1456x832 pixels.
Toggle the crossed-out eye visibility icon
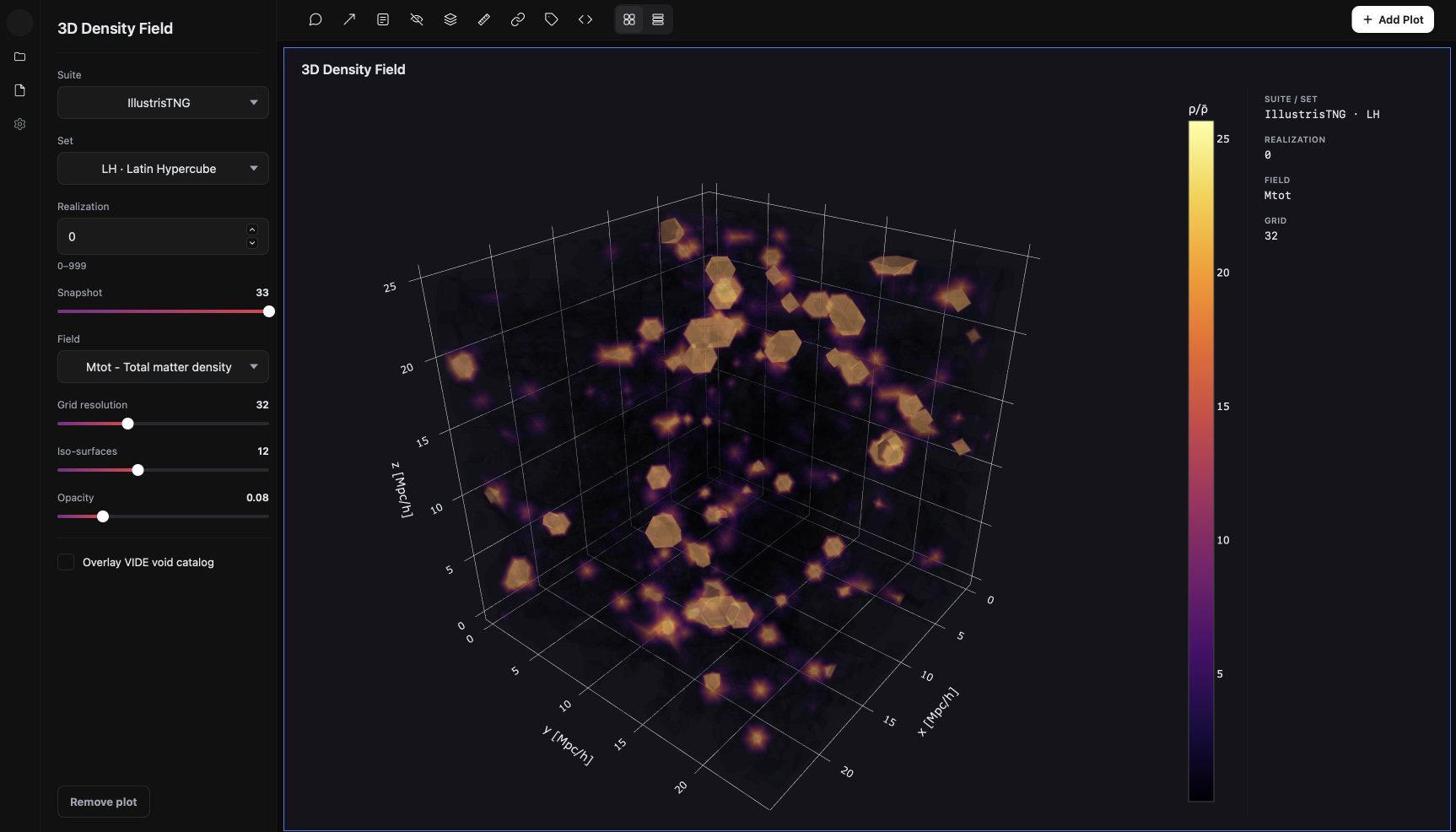[417, 19]
